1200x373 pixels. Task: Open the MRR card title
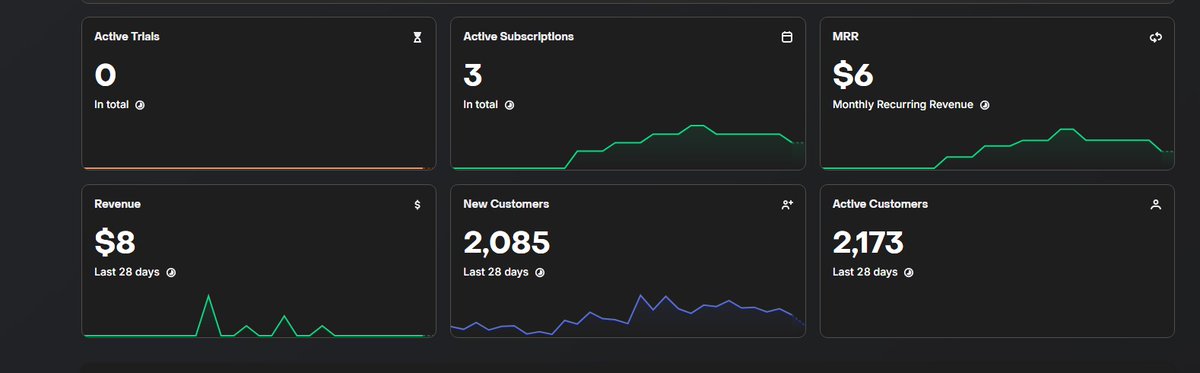[x=846, y=36]
